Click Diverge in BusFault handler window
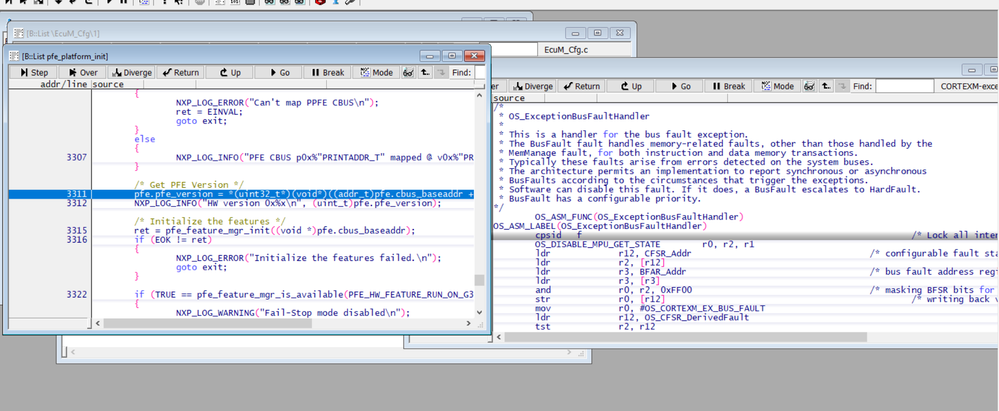The image size is (999, 411). [533, 86]
